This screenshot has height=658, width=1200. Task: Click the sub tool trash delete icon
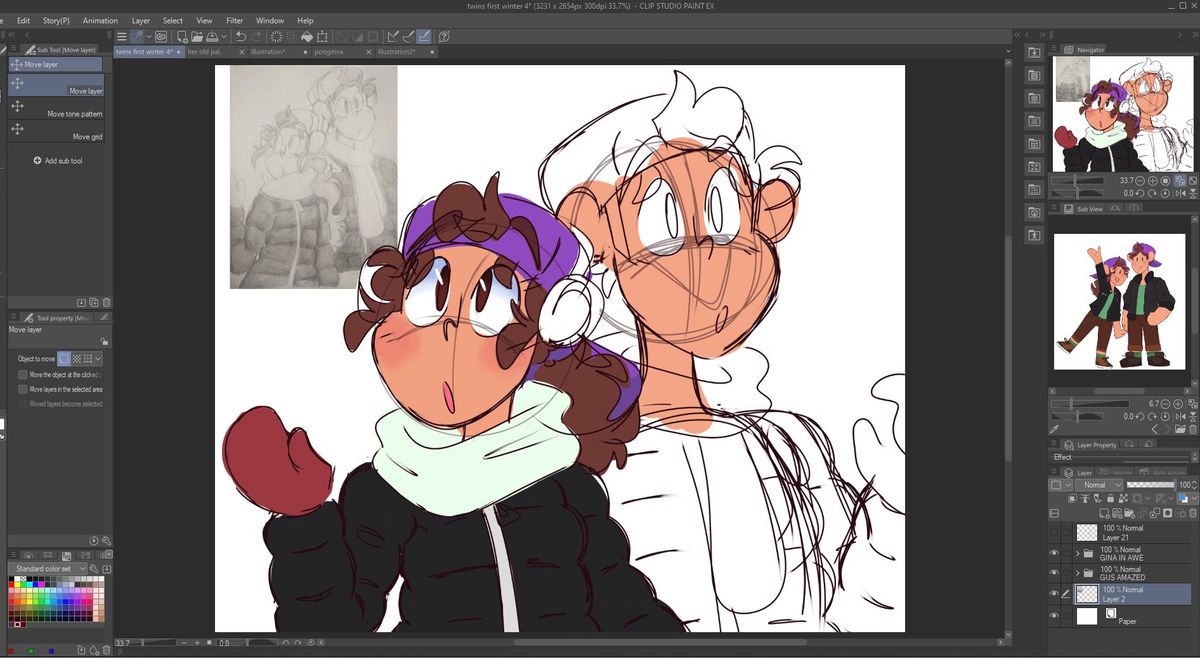click(106, 302)
